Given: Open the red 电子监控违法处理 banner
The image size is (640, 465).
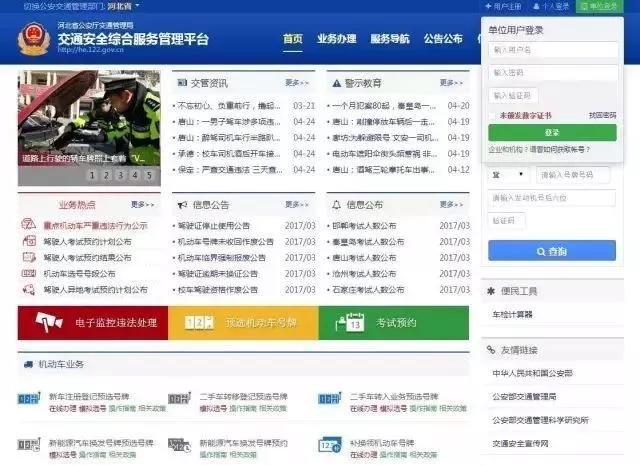Looking at the screenshot, I should 93,323.
